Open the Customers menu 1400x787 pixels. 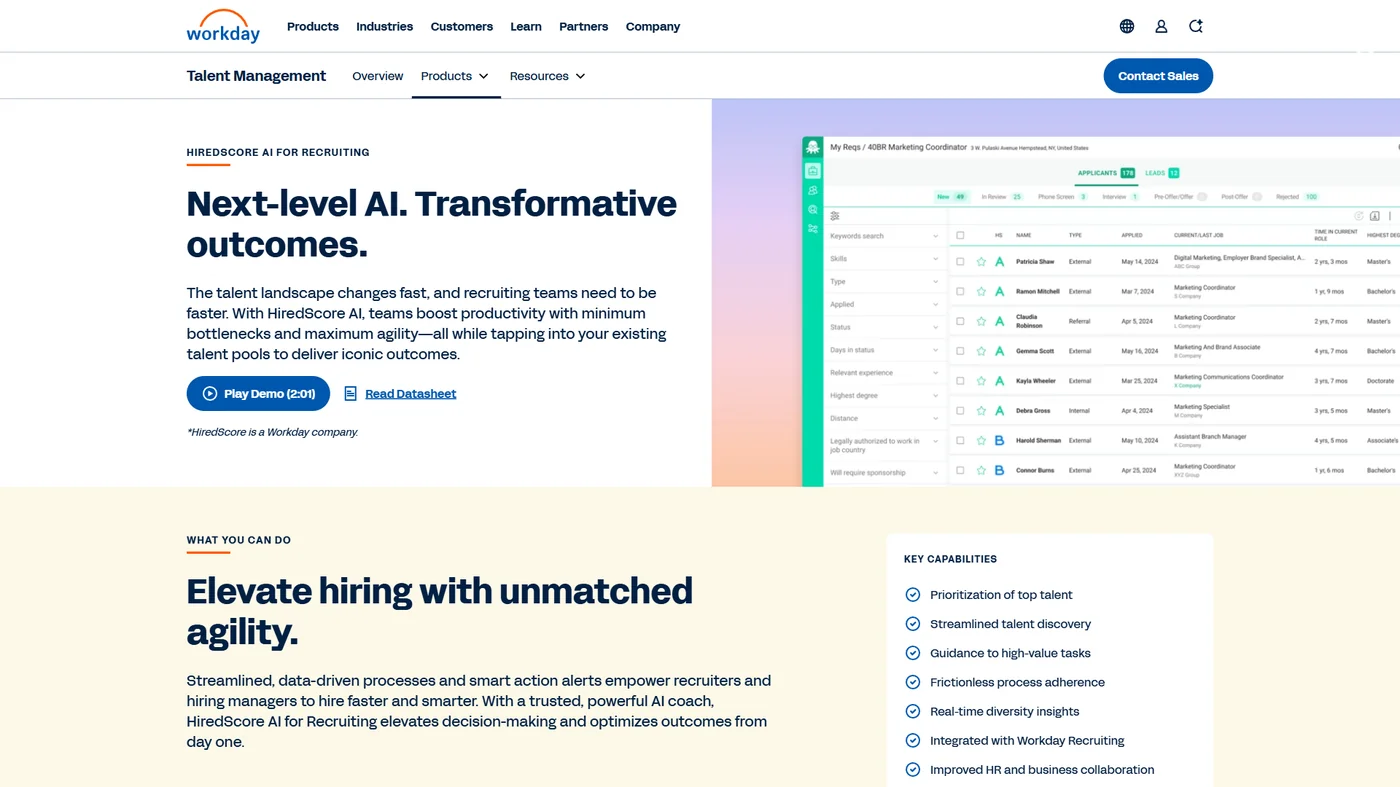462,27
